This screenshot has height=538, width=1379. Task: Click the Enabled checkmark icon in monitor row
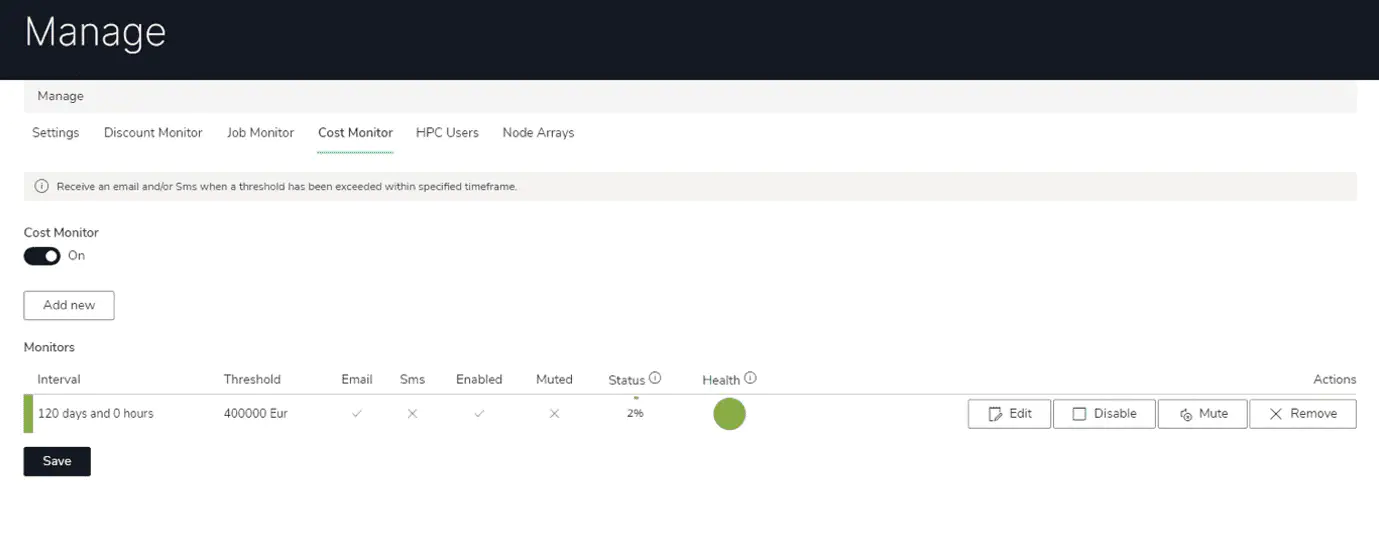[479, 414]
